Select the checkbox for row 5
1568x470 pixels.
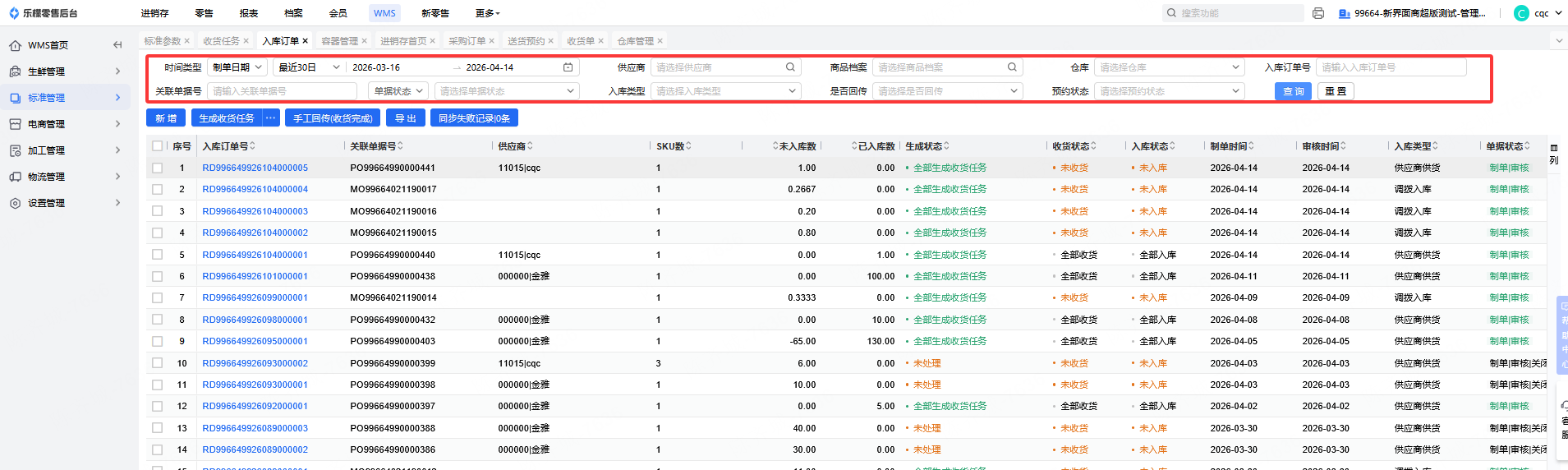[x=157, y=255]
